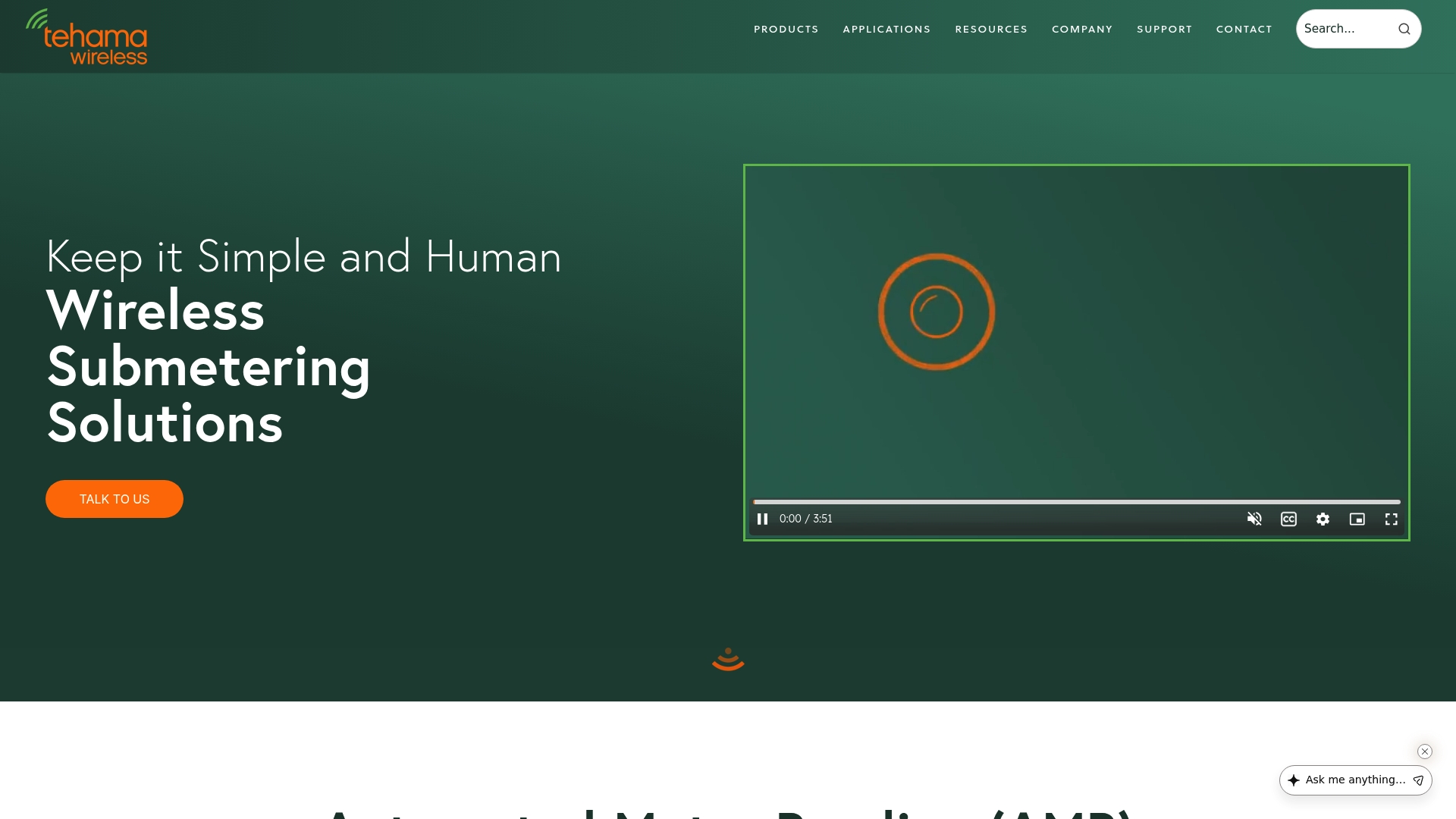Click the TALK TO US button
Viewport: 1456px width, 819px height.
114,499
